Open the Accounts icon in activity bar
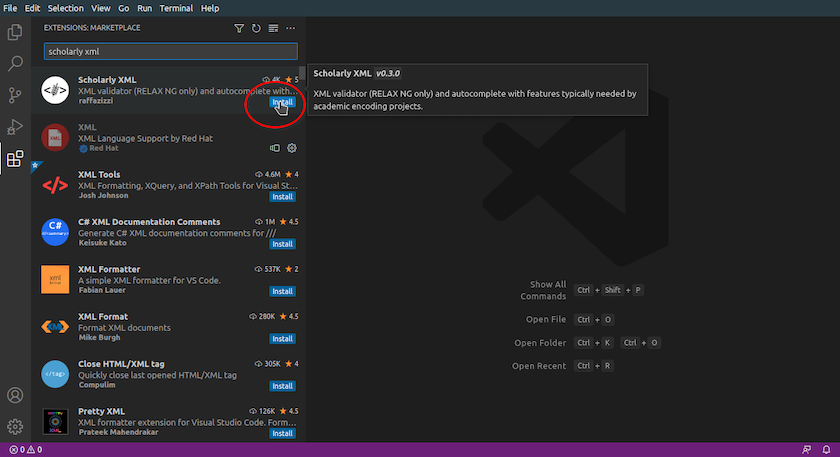The height and width of the screenshot is (457, 840). pyautogui.click(x=15, y=396)
